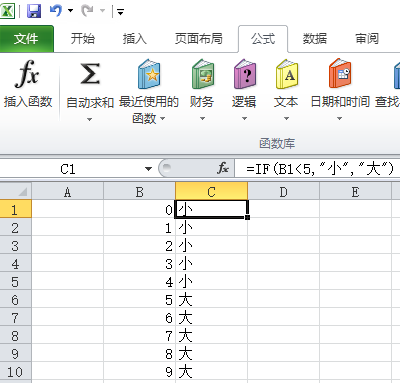Click the greyed-out Redo icon
Viewport: 400px width, 383px height.
click(x=88, y=11)
